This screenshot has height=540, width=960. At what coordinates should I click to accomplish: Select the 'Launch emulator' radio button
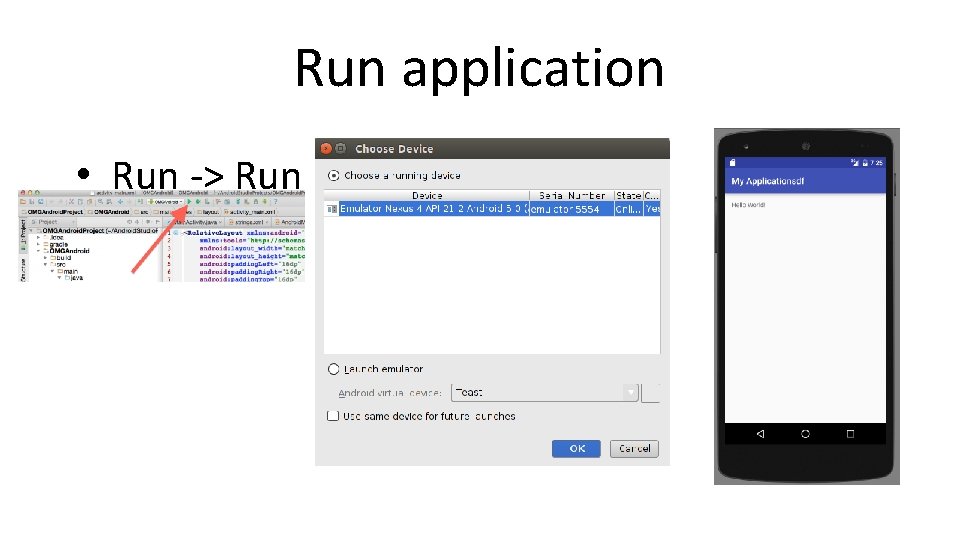coord(333,369)
